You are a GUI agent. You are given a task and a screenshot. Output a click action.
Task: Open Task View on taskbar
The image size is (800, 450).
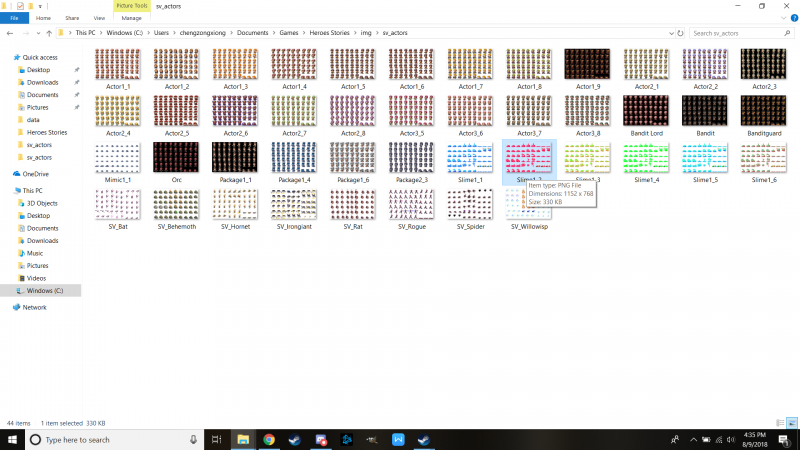tap(216, 440)
